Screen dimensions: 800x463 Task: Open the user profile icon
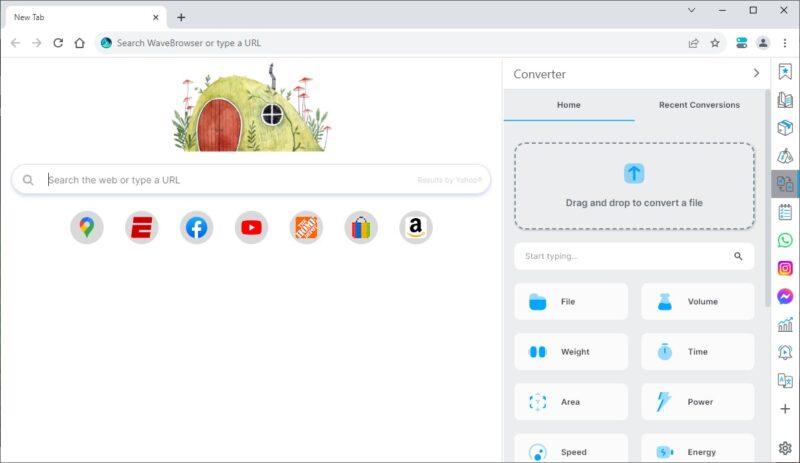click(763, 43)
